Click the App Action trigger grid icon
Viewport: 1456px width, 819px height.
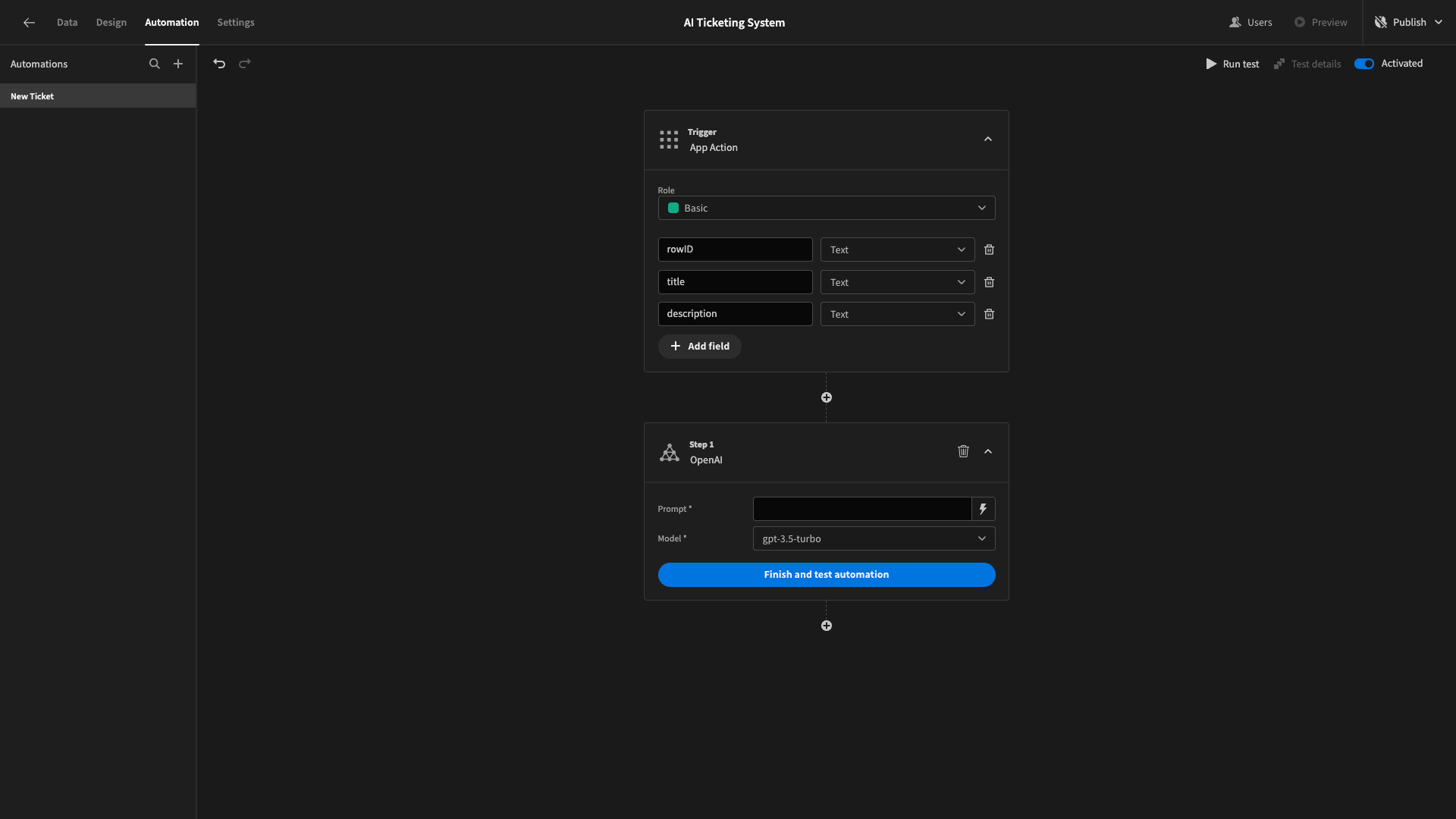click(x=669, y=140)
